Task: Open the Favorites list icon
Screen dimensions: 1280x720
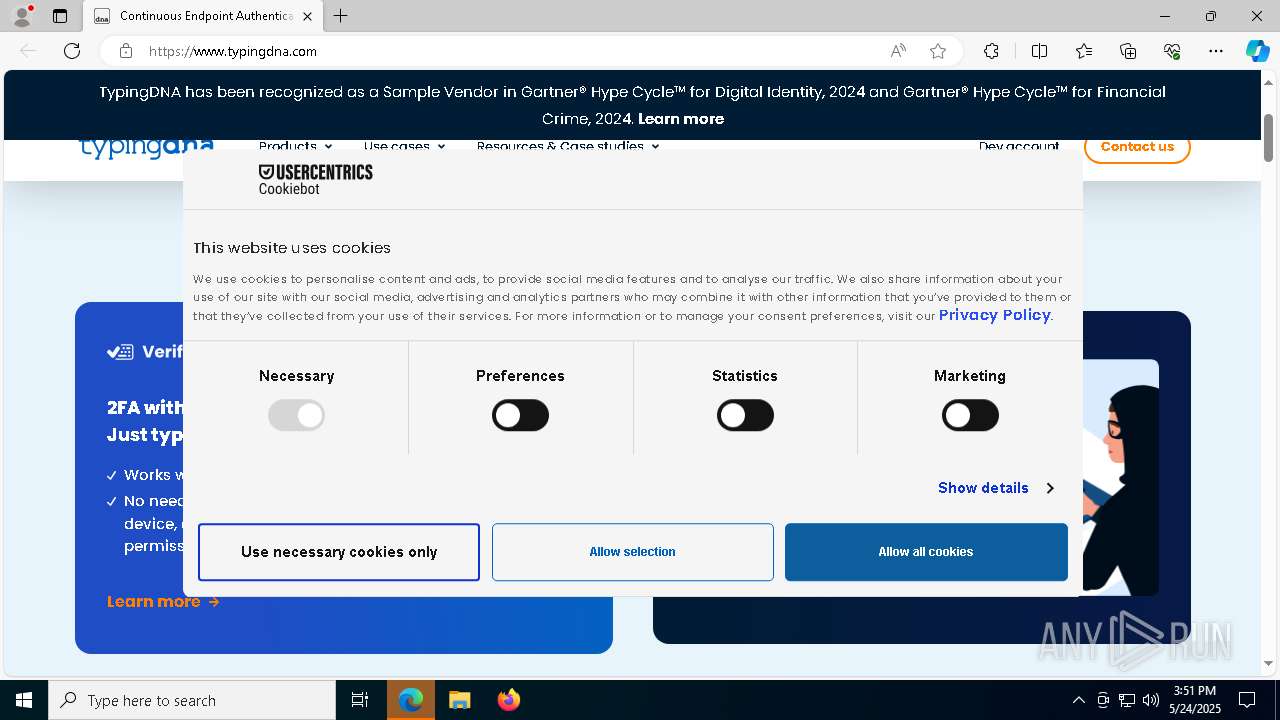Action: coord(1084,51)
